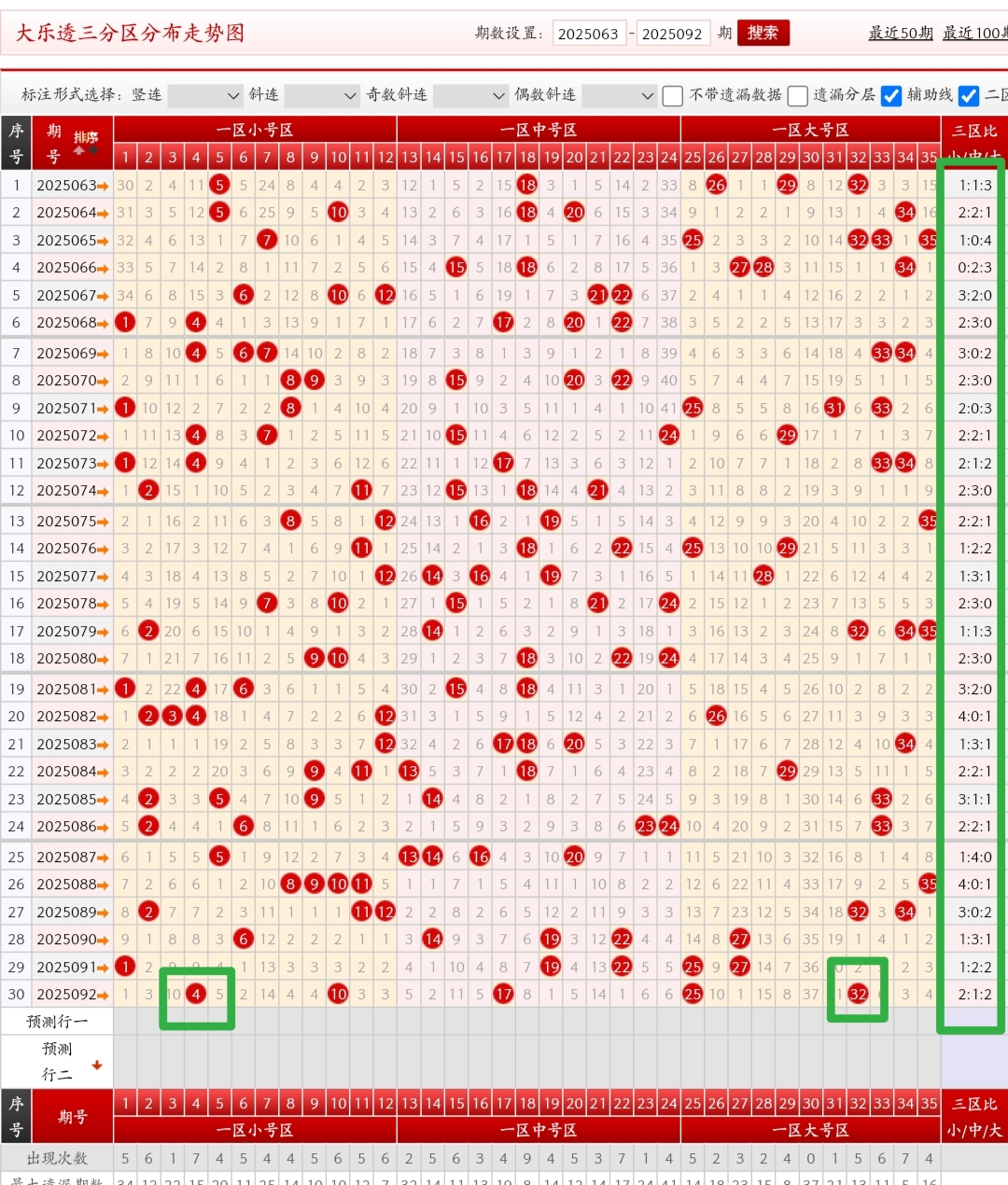Open the 奇数斜连 dropdown
The width and height of the screenshot is (1008, 1185).
tap(471, 95)
